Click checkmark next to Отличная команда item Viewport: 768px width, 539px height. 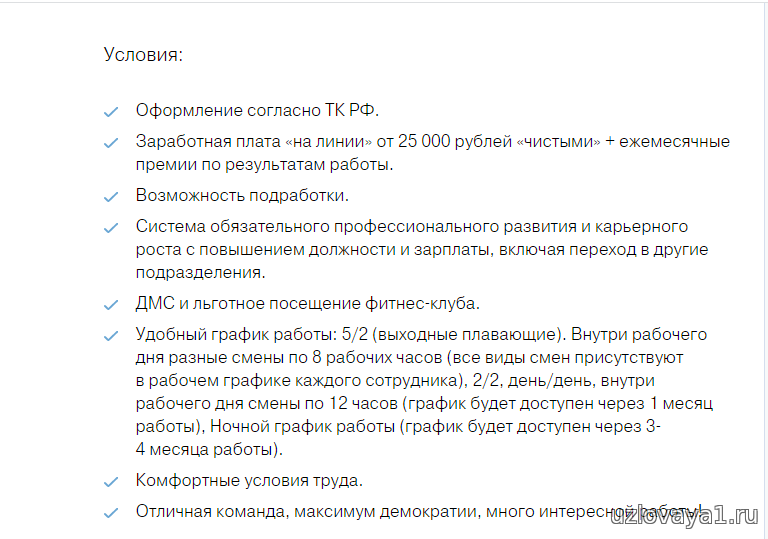click(x=111, y=513)
